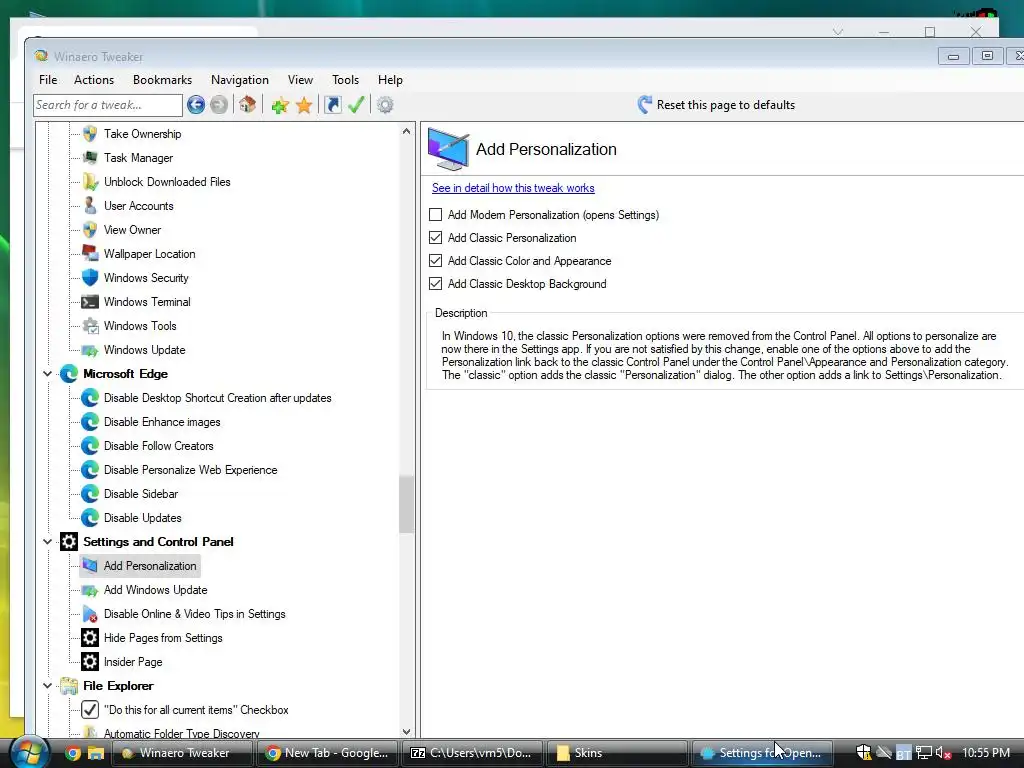This screenshot has height=768, width=1024.
Task: Open File Explorer from taskbar quick launch
Action: coord(96,753)
